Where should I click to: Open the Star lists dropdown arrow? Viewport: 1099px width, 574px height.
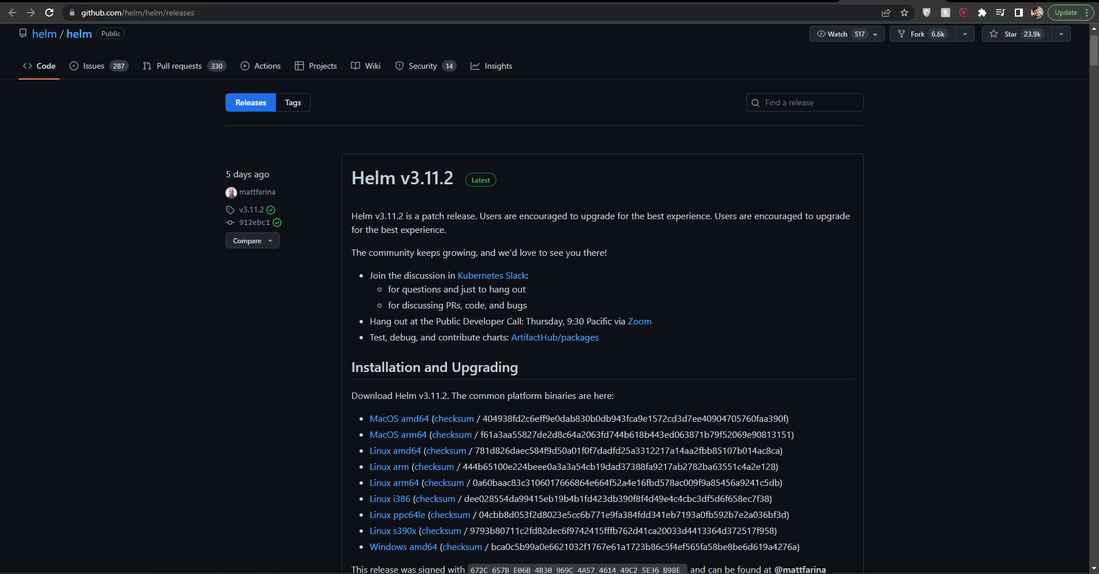1060,34
